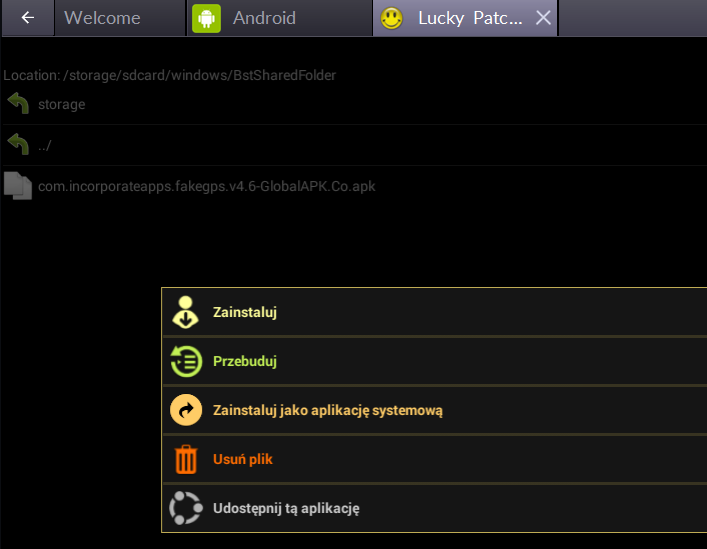The height and width of the screenshot is (549, 707).
Task: Choose Usuń plik option
Action: [x=435, y=459]
